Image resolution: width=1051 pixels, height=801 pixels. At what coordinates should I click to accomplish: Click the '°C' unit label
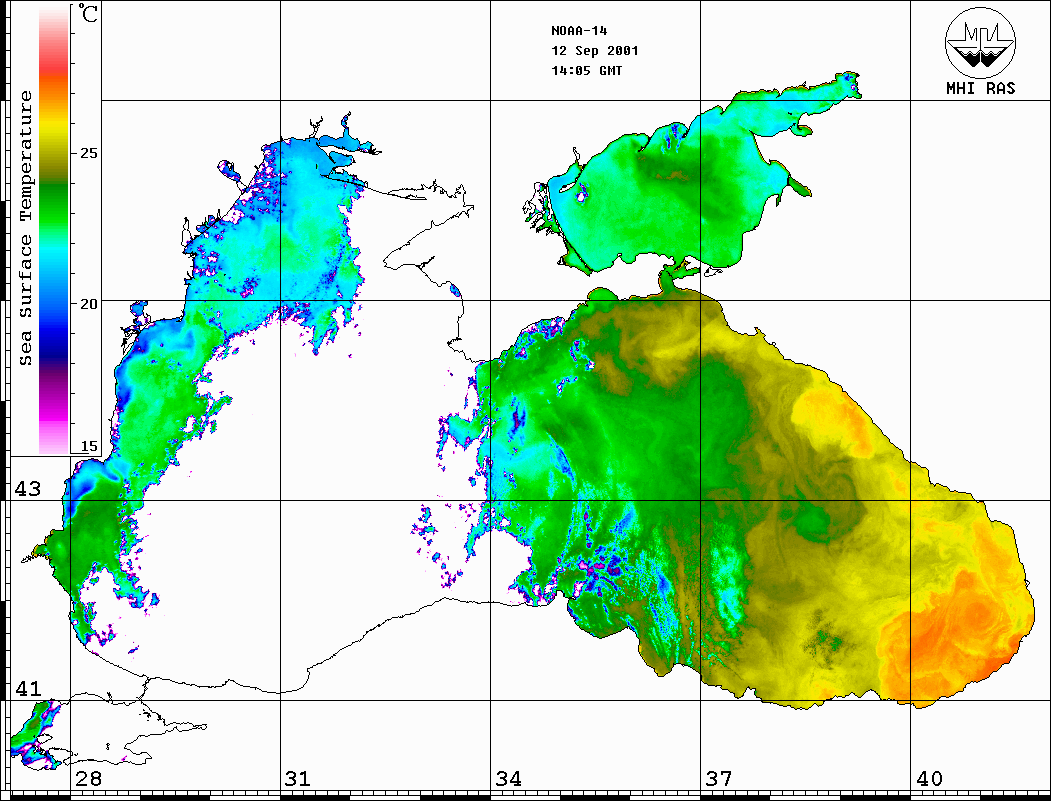[x=88, y=13]
